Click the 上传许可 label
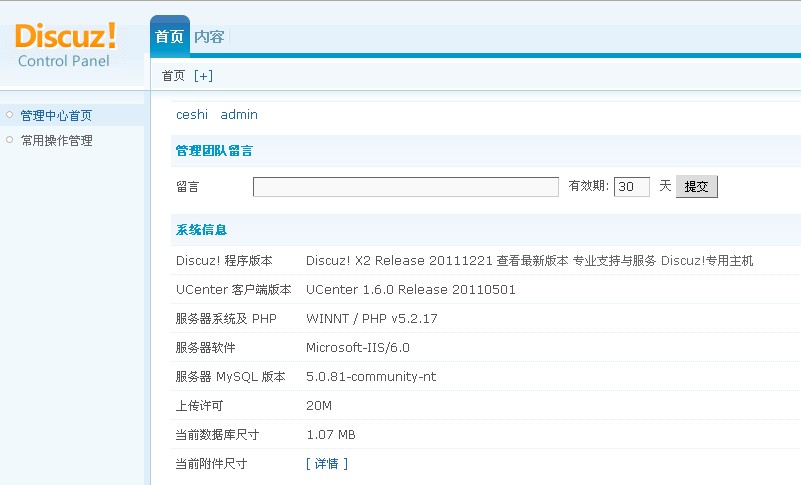This screenshot has width=801, height=485. tap(199, 406)
